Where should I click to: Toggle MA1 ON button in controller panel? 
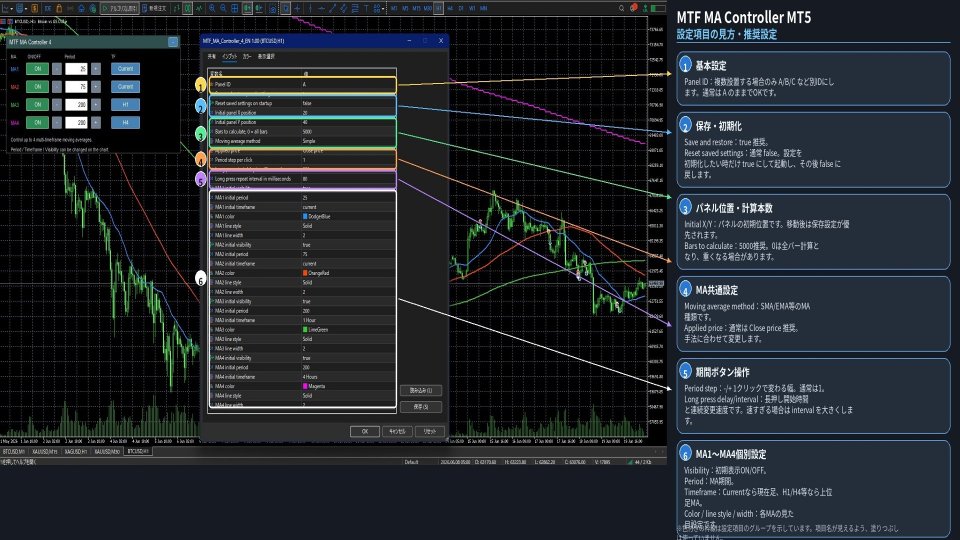click(37, 69)
